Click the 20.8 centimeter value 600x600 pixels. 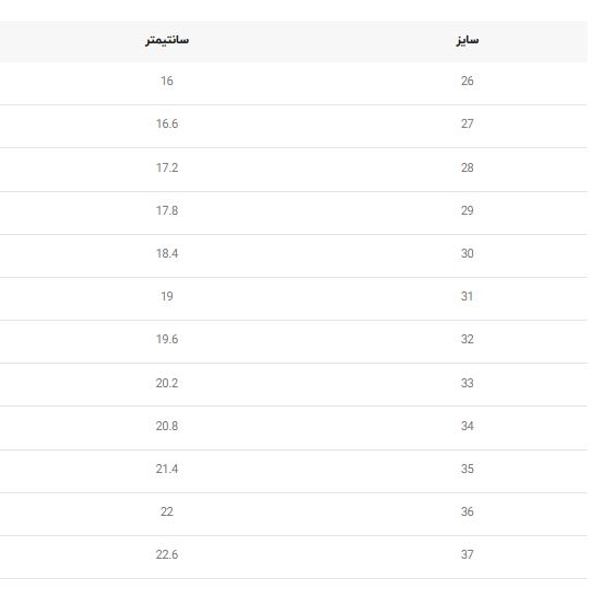point(167,426)
